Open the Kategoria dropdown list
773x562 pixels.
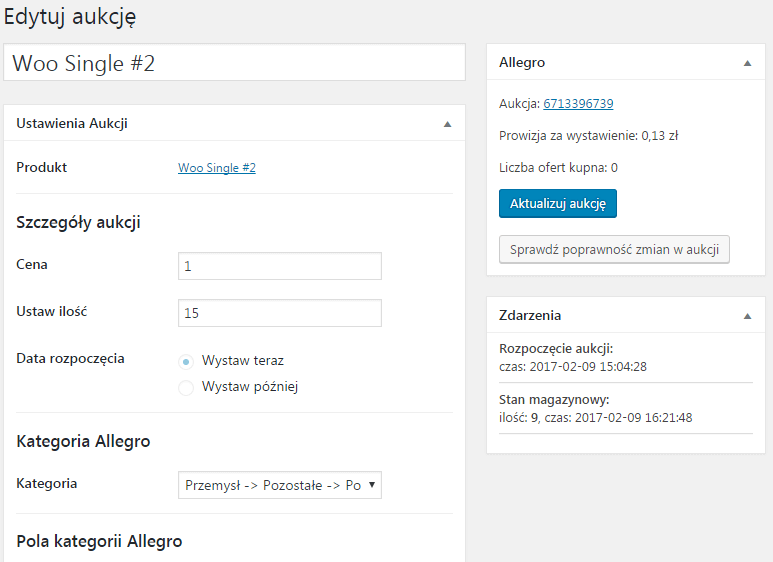click(x=280, y=485)
